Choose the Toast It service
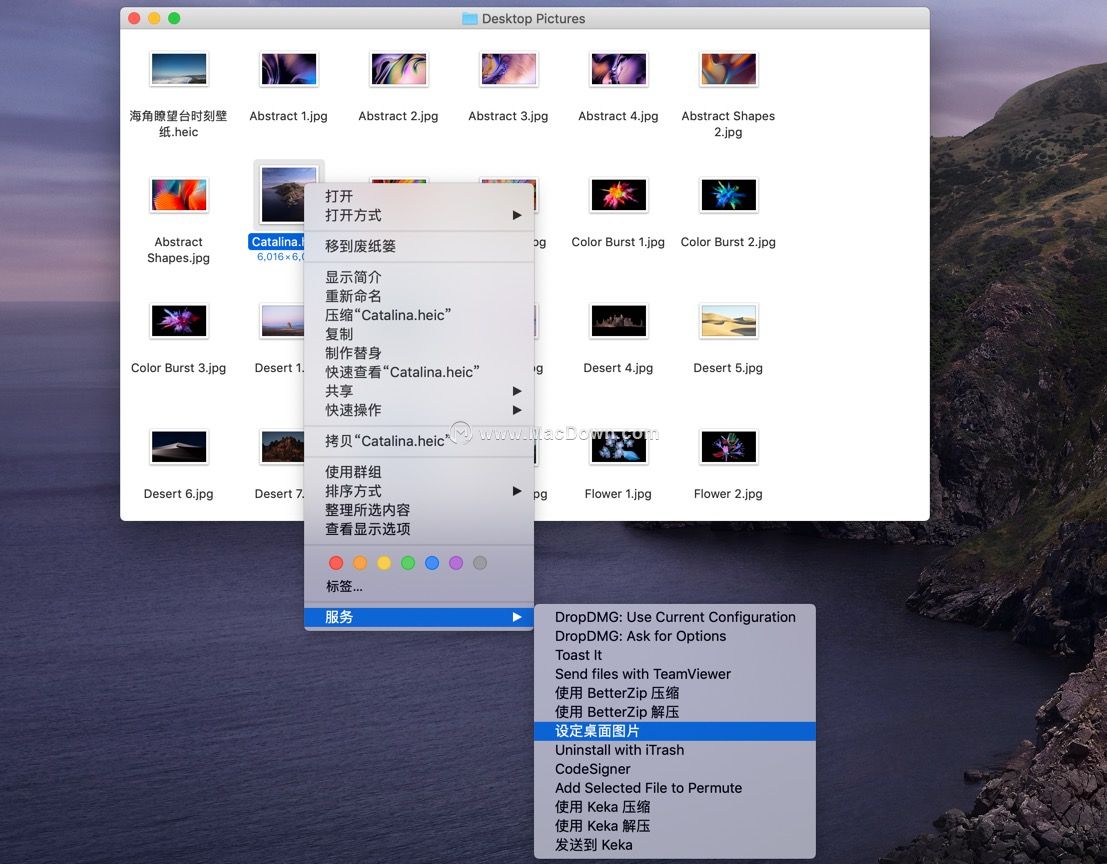Screen dimensions: 1107x864 click(x=578, y=654)
